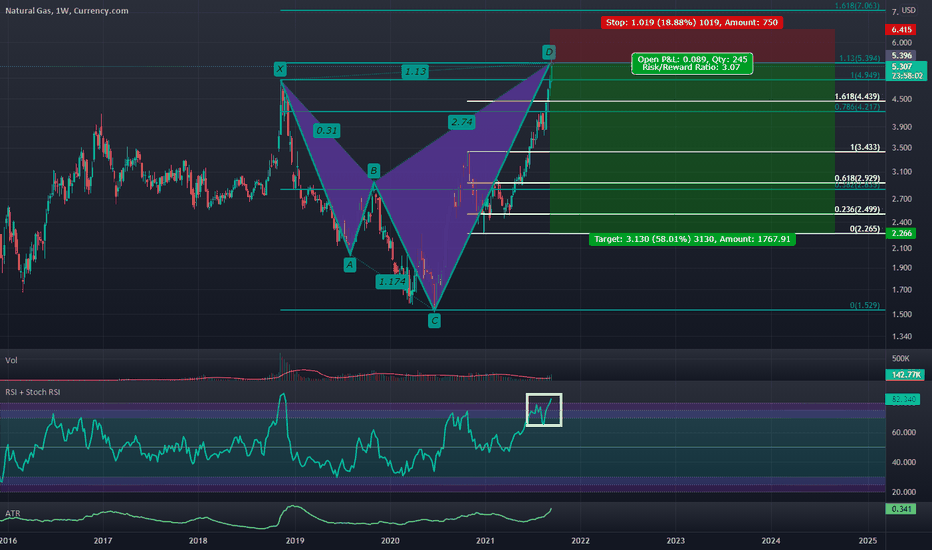Select the Open P&L Risk/Reward Ratio label
932x550 pixels.
click(692, 63)
